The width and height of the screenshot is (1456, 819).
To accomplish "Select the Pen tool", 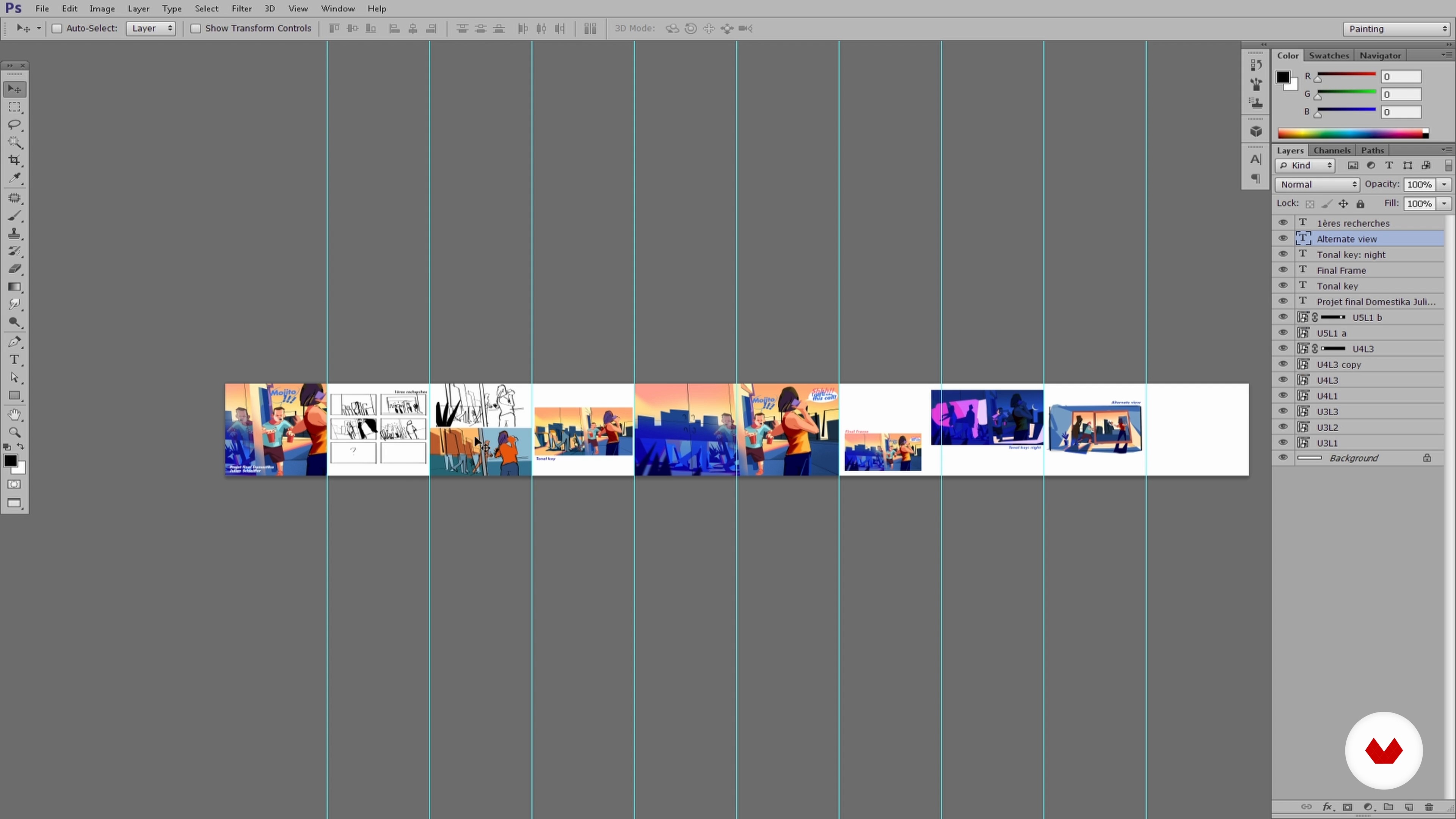I will point(15,342).
